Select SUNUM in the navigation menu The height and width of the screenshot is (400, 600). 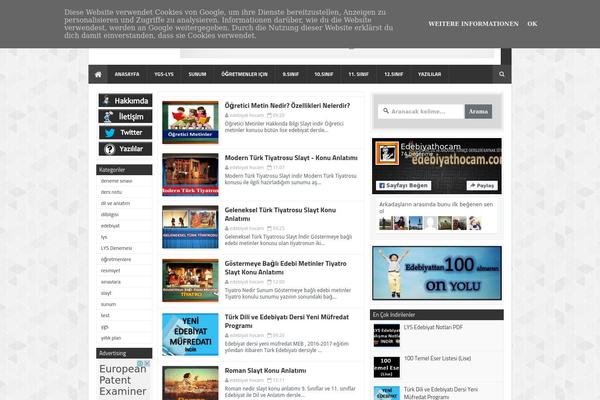(x=197, y=74)
